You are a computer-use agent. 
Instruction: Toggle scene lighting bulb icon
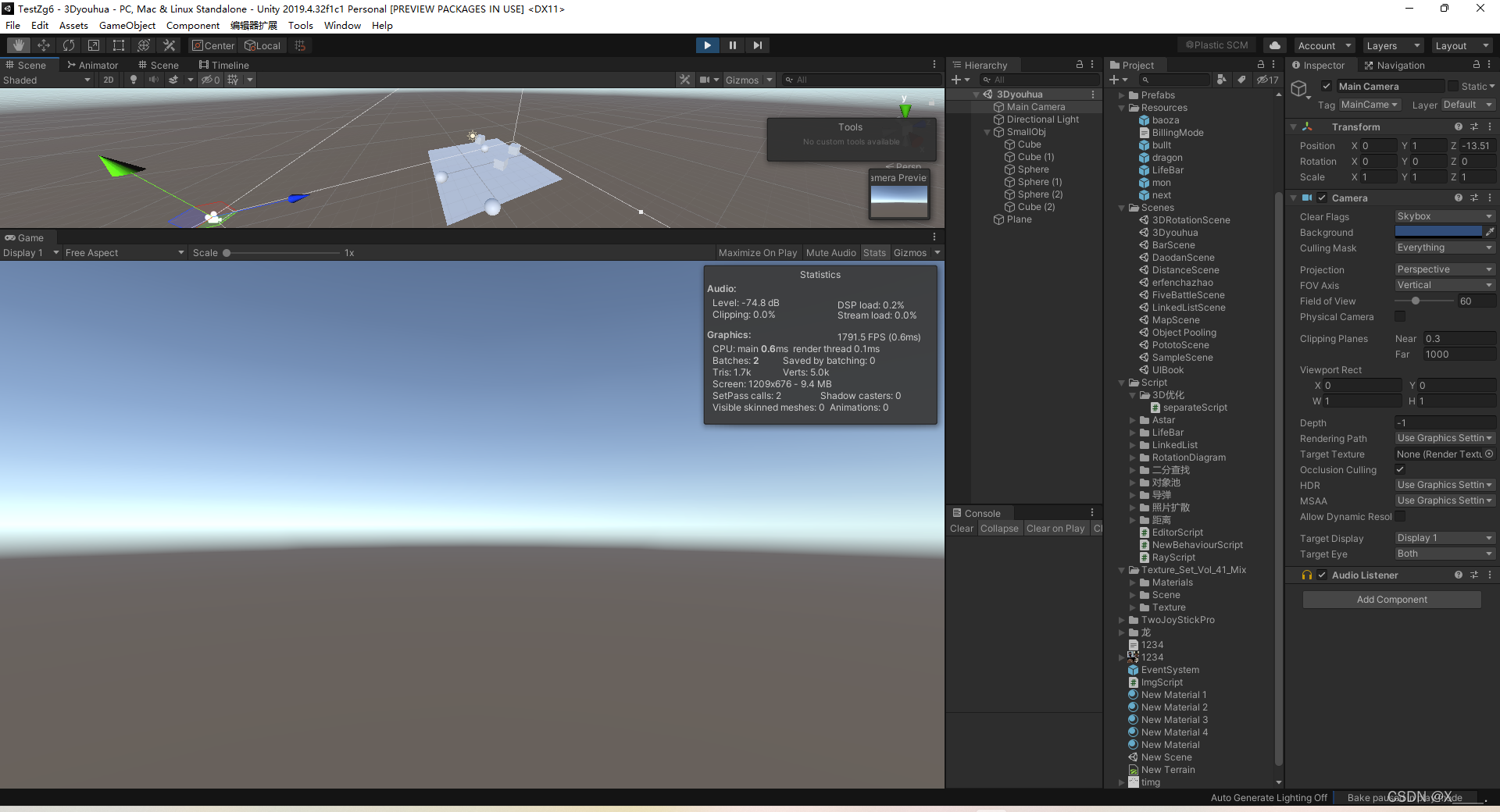pos(134,80)
